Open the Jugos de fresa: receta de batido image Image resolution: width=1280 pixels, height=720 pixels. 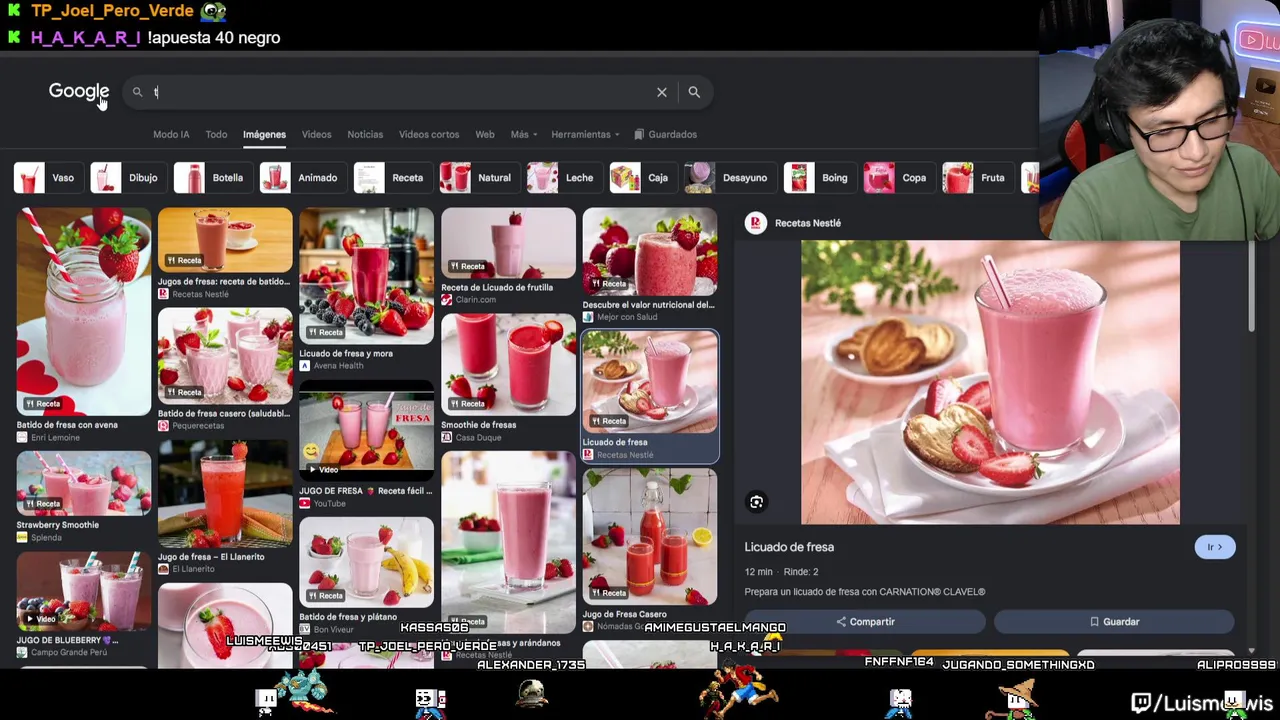coord(225,240)
